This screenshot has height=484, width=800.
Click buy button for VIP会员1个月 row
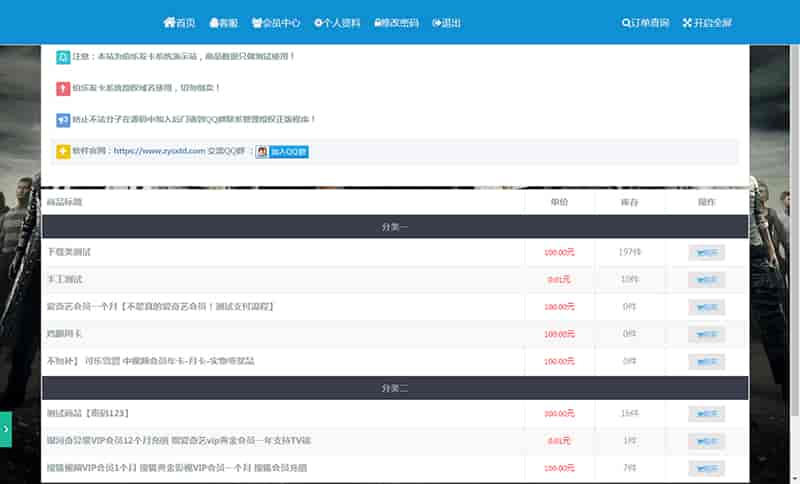(x=707, y=468)
